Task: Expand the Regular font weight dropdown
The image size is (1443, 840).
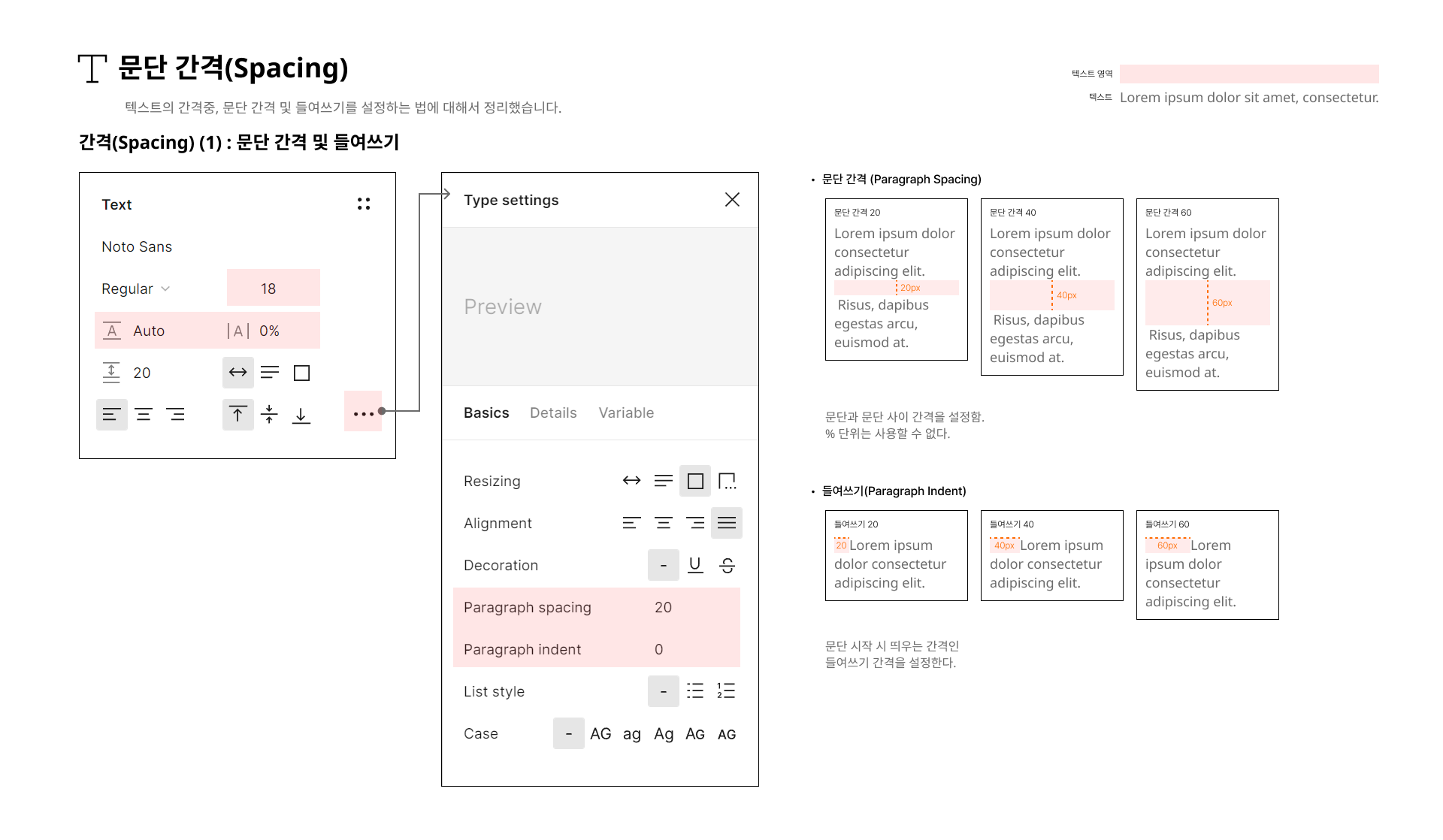Action: pos(136,289)
